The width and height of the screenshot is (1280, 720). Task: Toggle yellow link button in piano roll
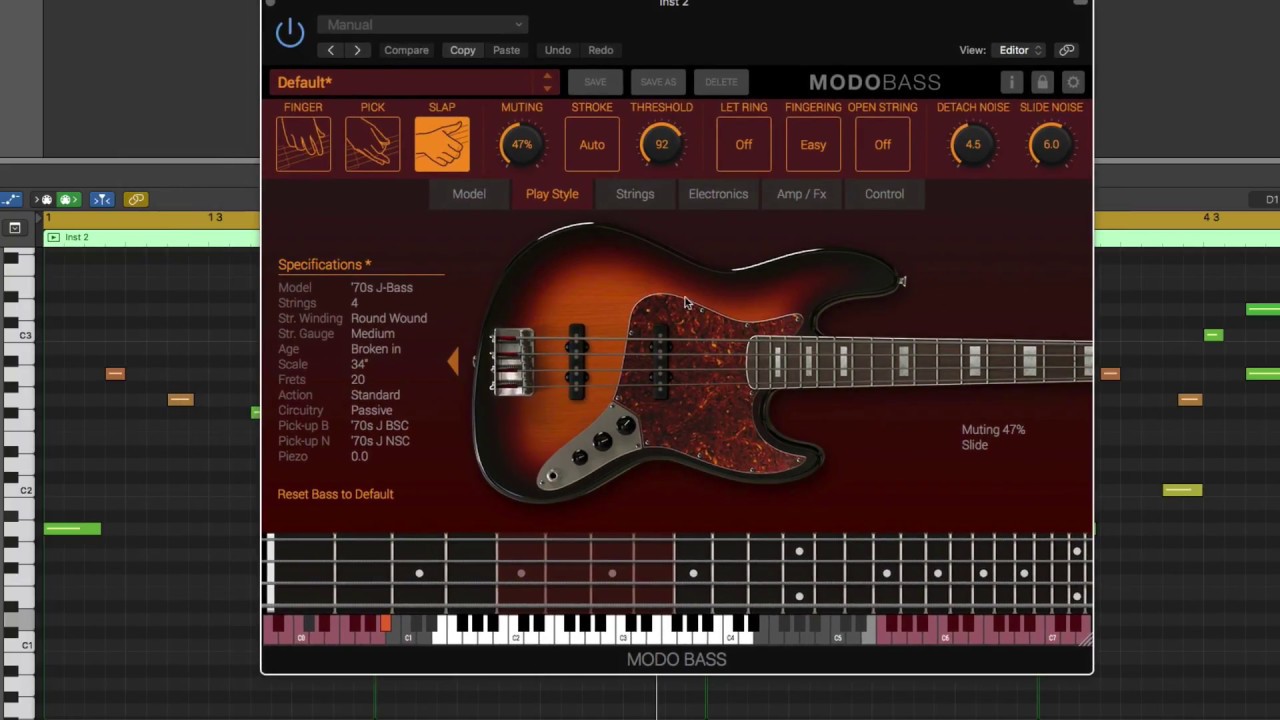pyautogui.click(x=136, y=200)
